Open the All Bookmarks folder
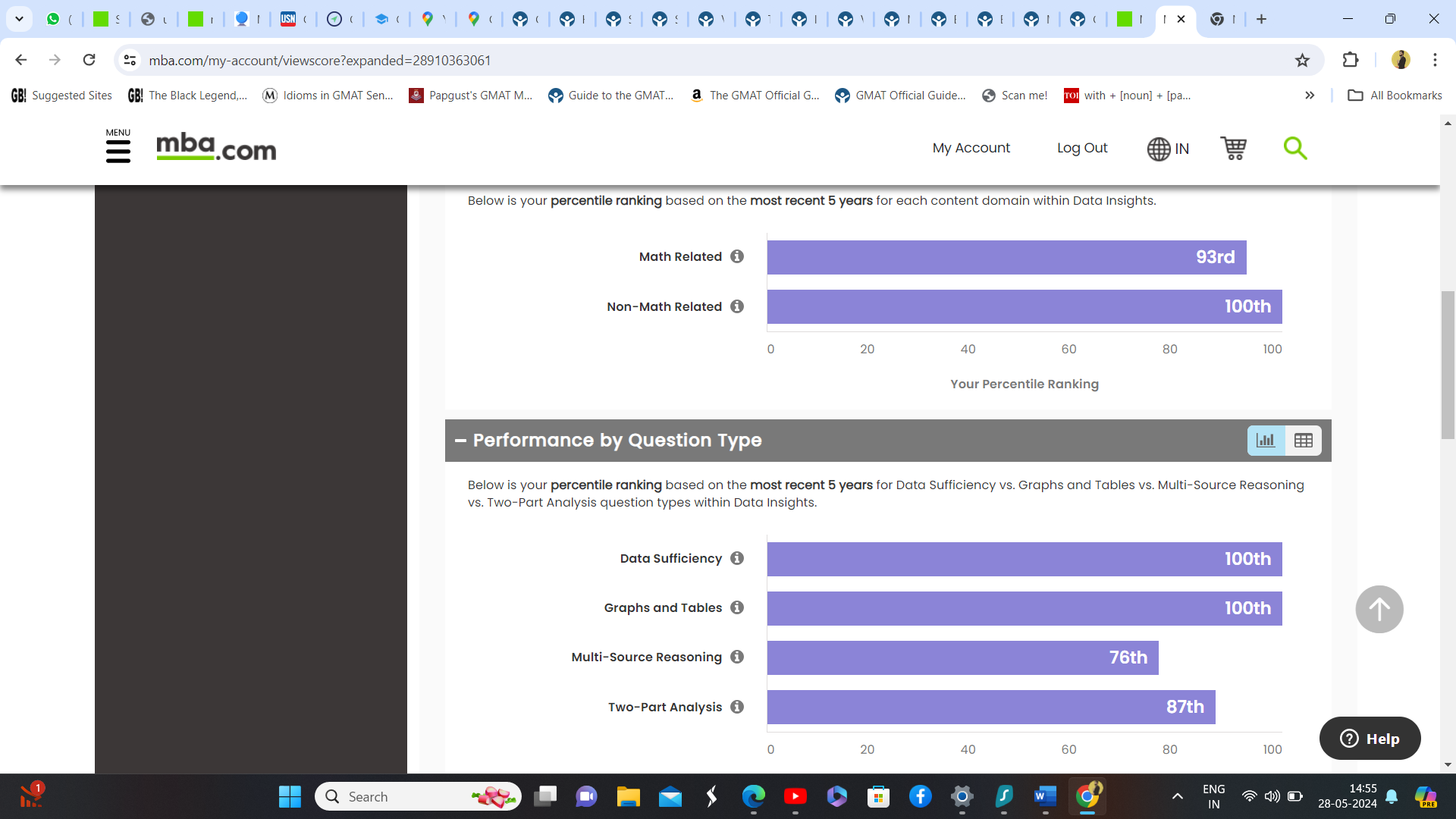Viewport: 1456px width, 819px height. [1395, 96]
